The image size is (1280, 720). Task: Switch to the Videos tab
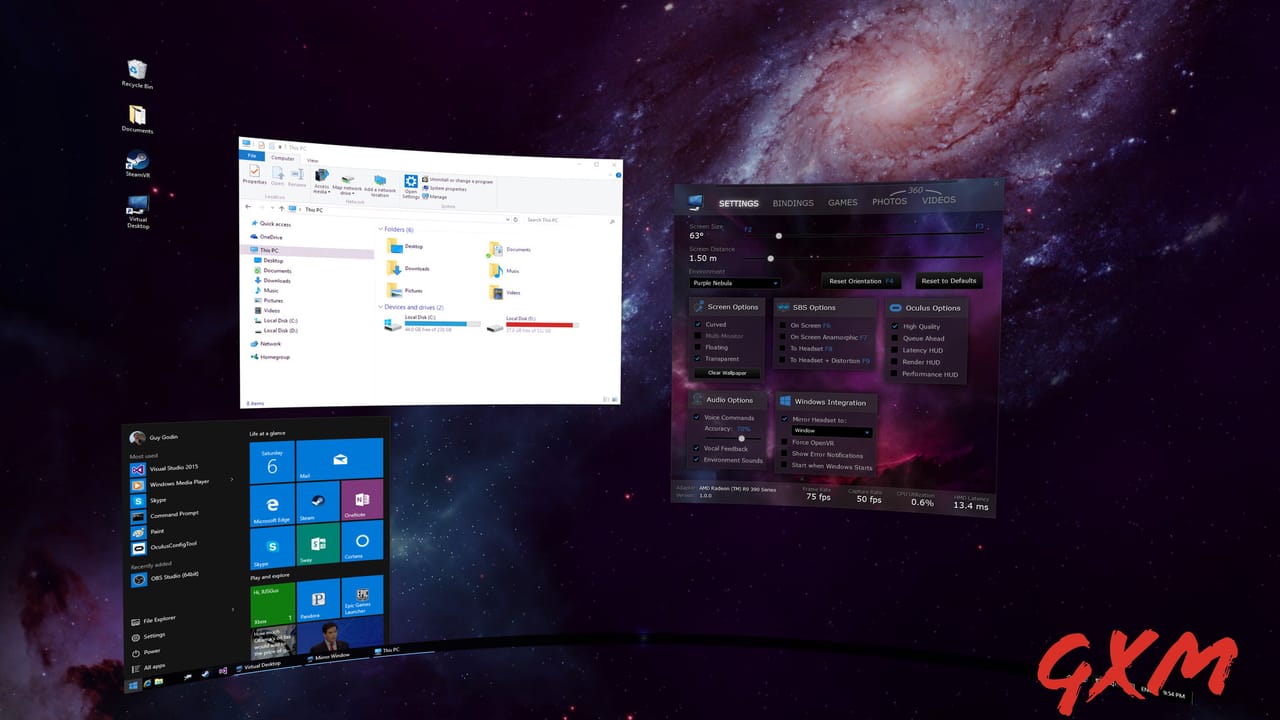pos(939,200)
